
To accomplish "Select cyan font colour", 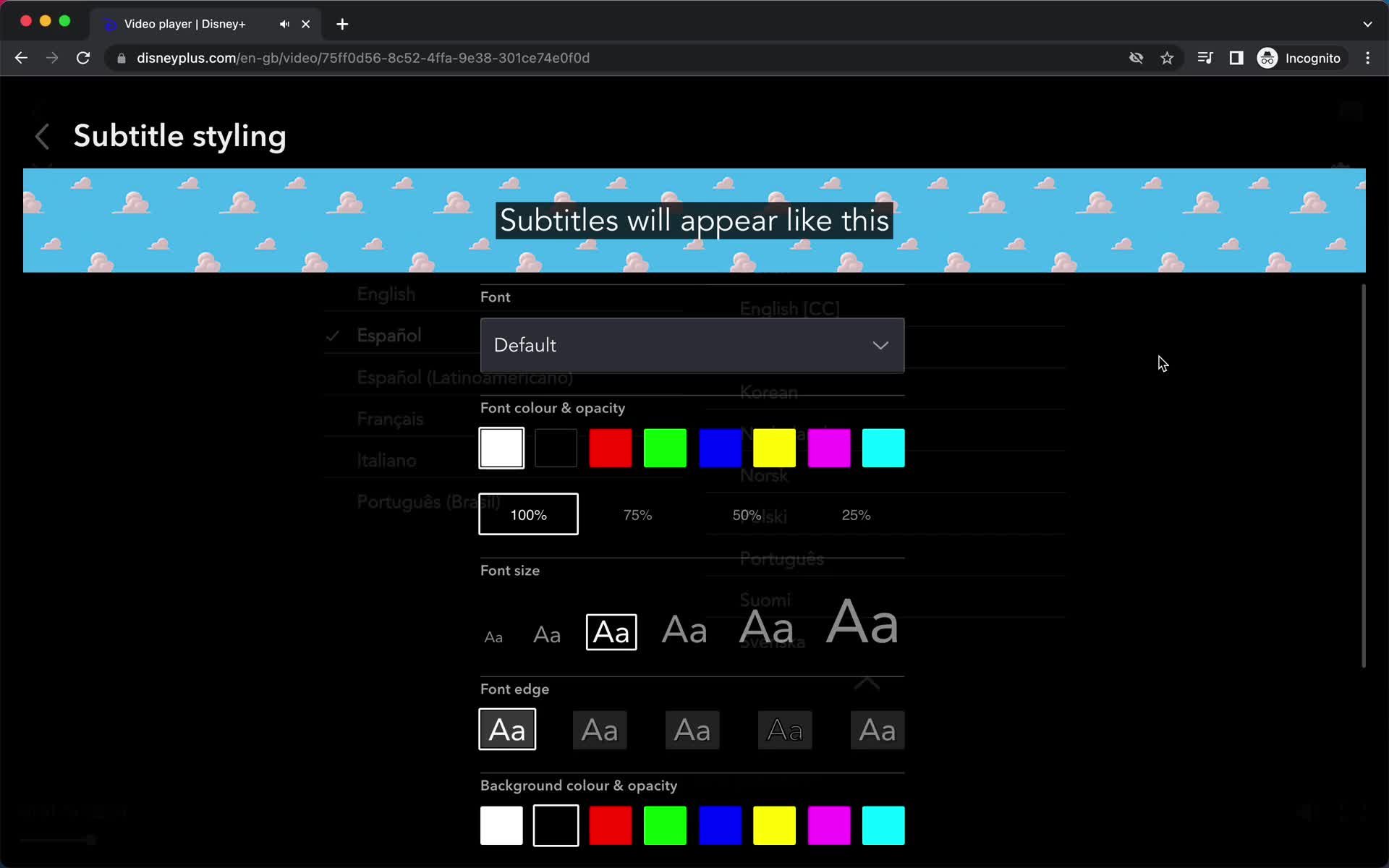I will pos(883,448).
